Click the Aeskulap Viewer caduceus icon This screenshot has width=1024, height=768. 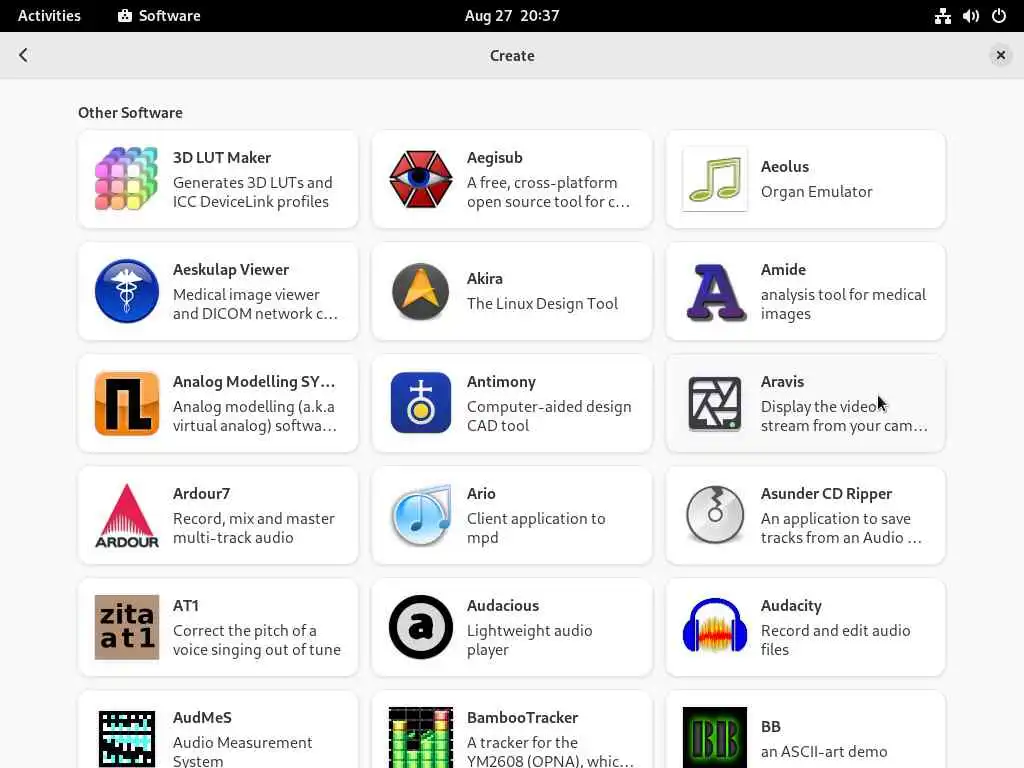[x=127, y=291]
